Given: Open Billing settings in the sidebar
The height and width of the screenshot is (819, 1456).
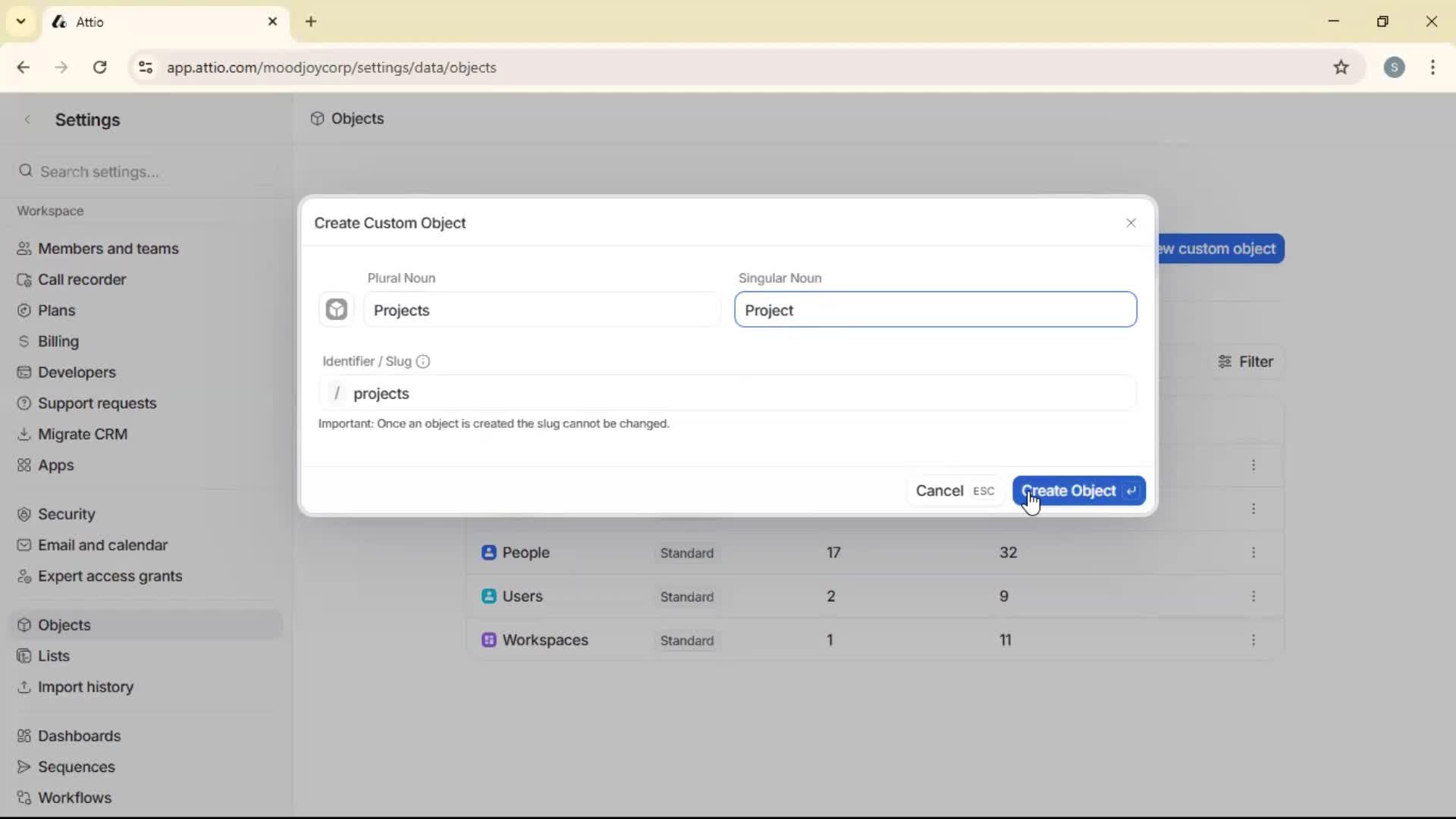Looking at the screenshot, I should (57, 340).
